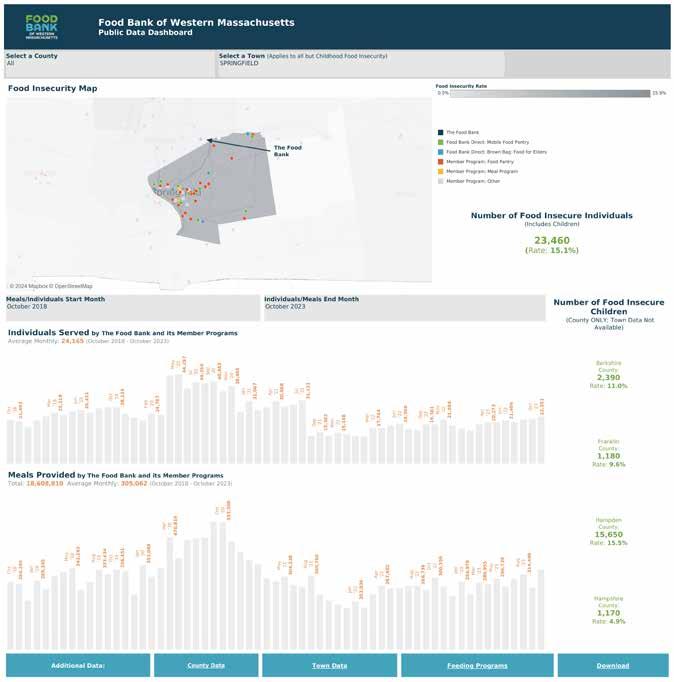Select the first bar in Individuals Served chart

(x=10, y=441)
